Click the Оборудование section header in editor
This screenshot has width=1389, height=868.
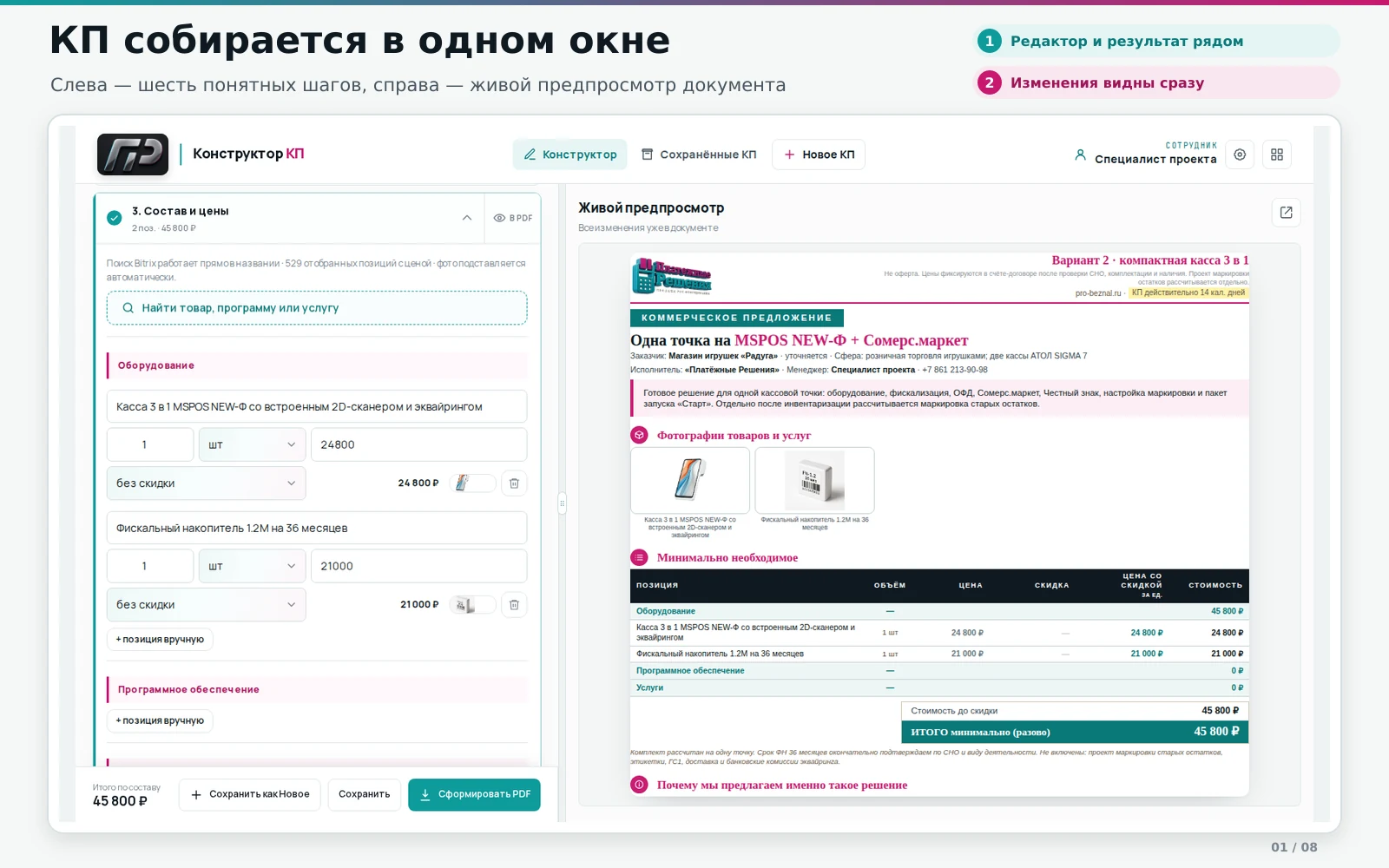tap(317, 365)
